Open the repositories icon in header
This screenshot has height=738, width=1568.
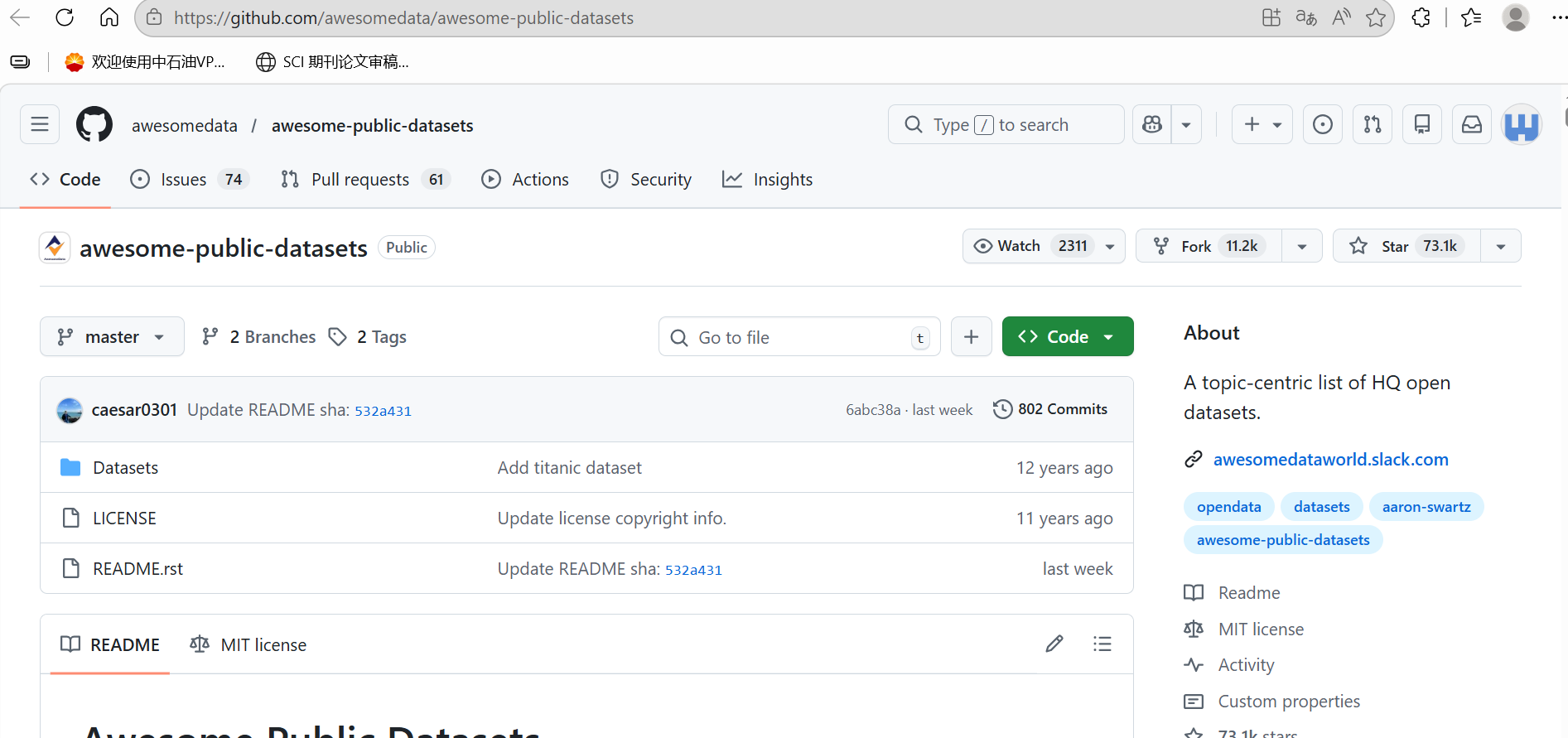point(1422,125)
